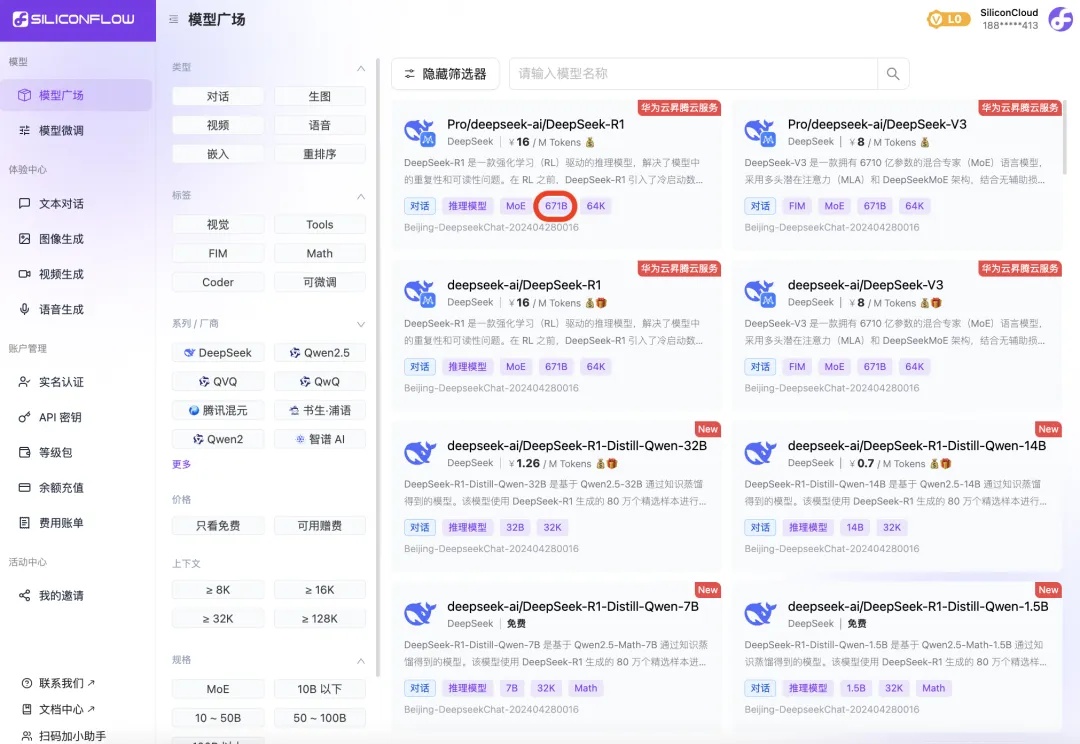This screenshot has width=1080, height=744.
Task: Click the 扫码加小助手 icon
Action: pyautogui.click(x=27, y=736)
